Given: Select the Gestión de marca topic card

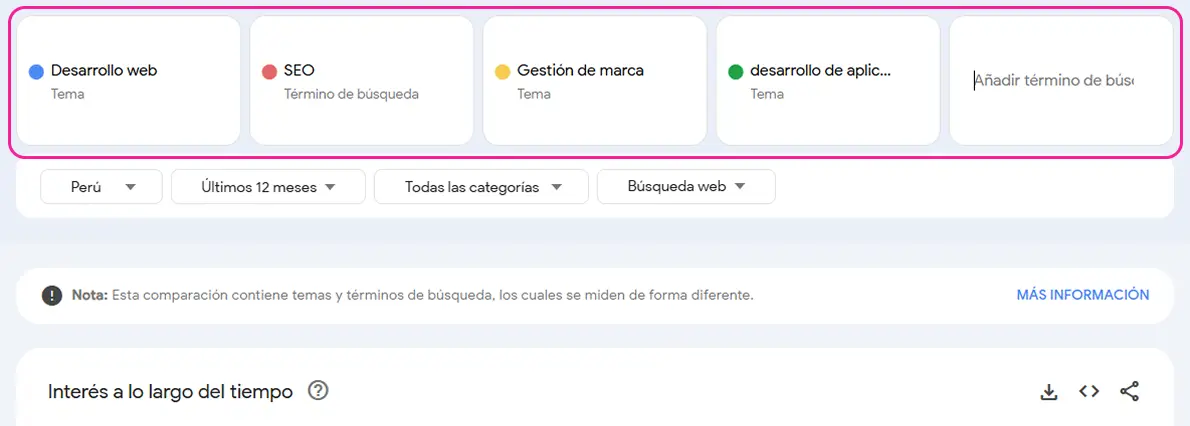Looking at the screenshot, I should 594,80.
